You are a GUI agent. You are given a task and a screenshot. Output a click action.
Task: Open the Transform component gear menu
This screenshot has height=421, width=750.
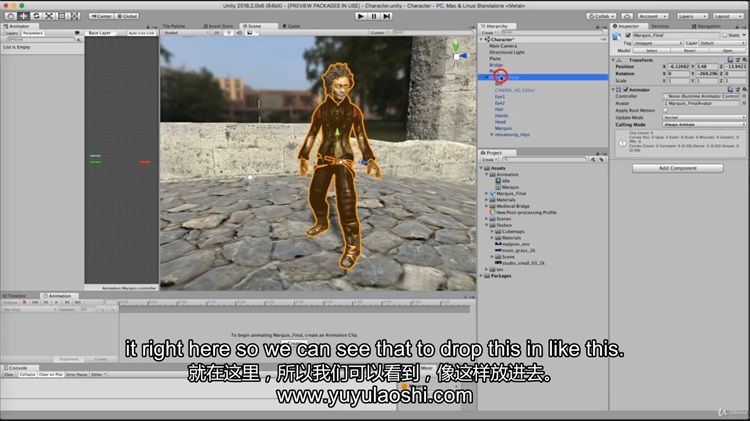744,60
